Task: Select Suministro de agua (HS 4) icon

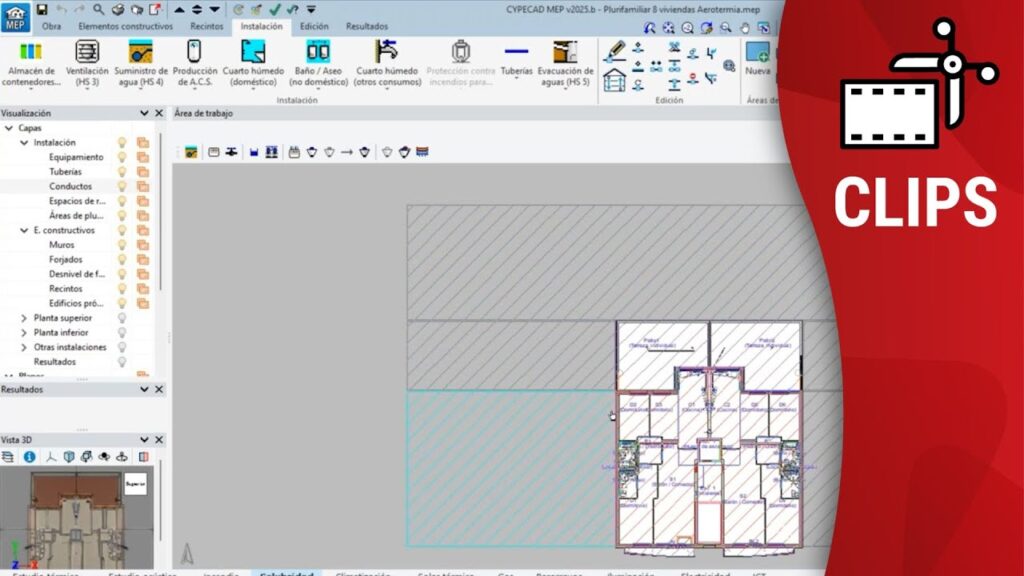Action: (140, 53)
